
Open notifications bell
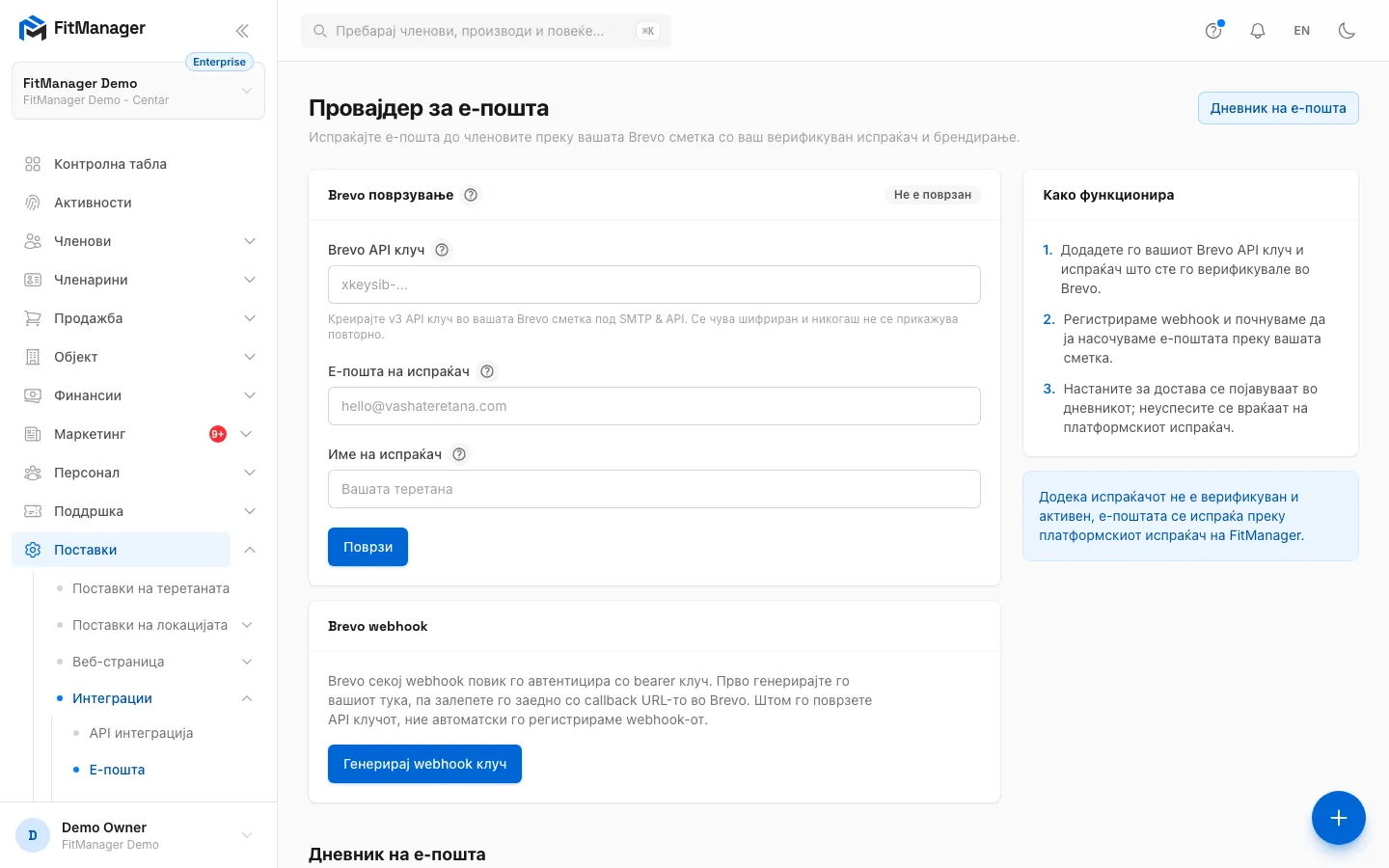click(x=1258, y=31)
